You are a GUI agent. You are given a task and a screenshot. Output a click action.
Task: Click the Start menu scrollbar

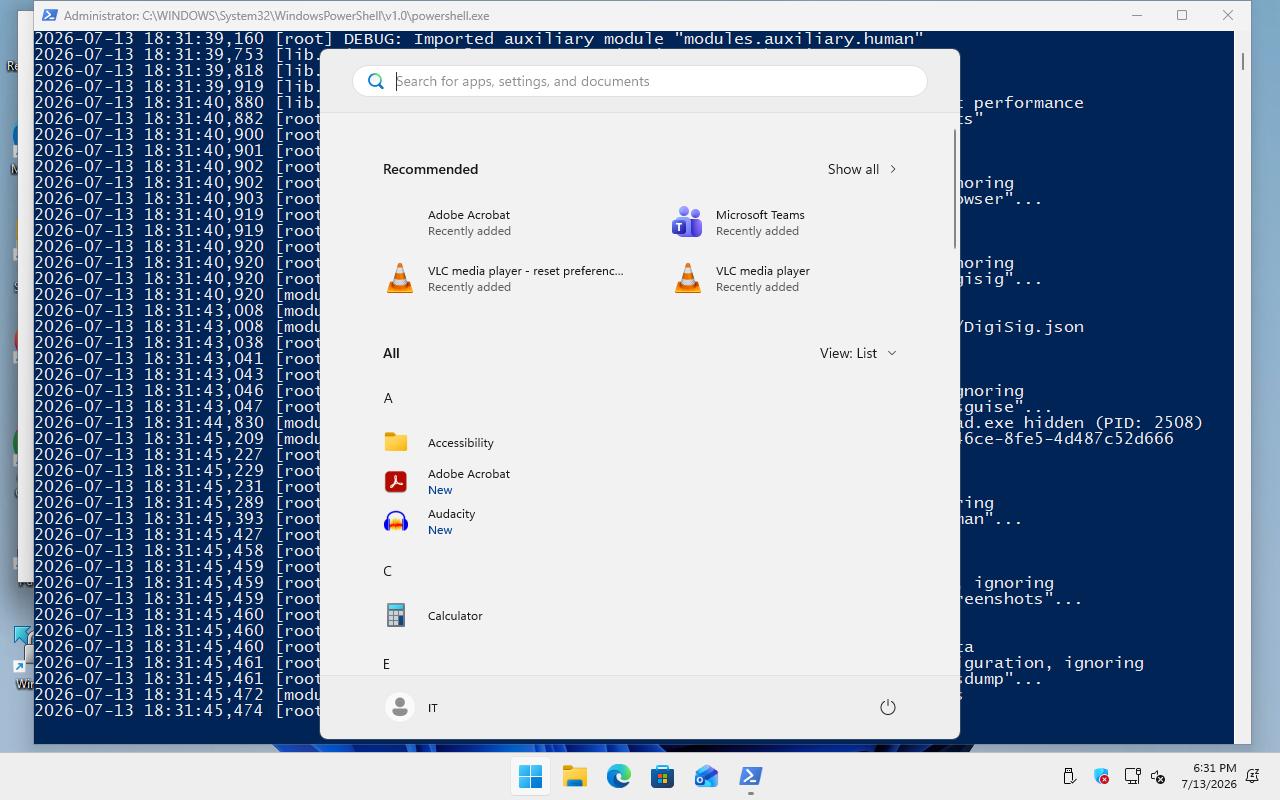coord(955,190)
